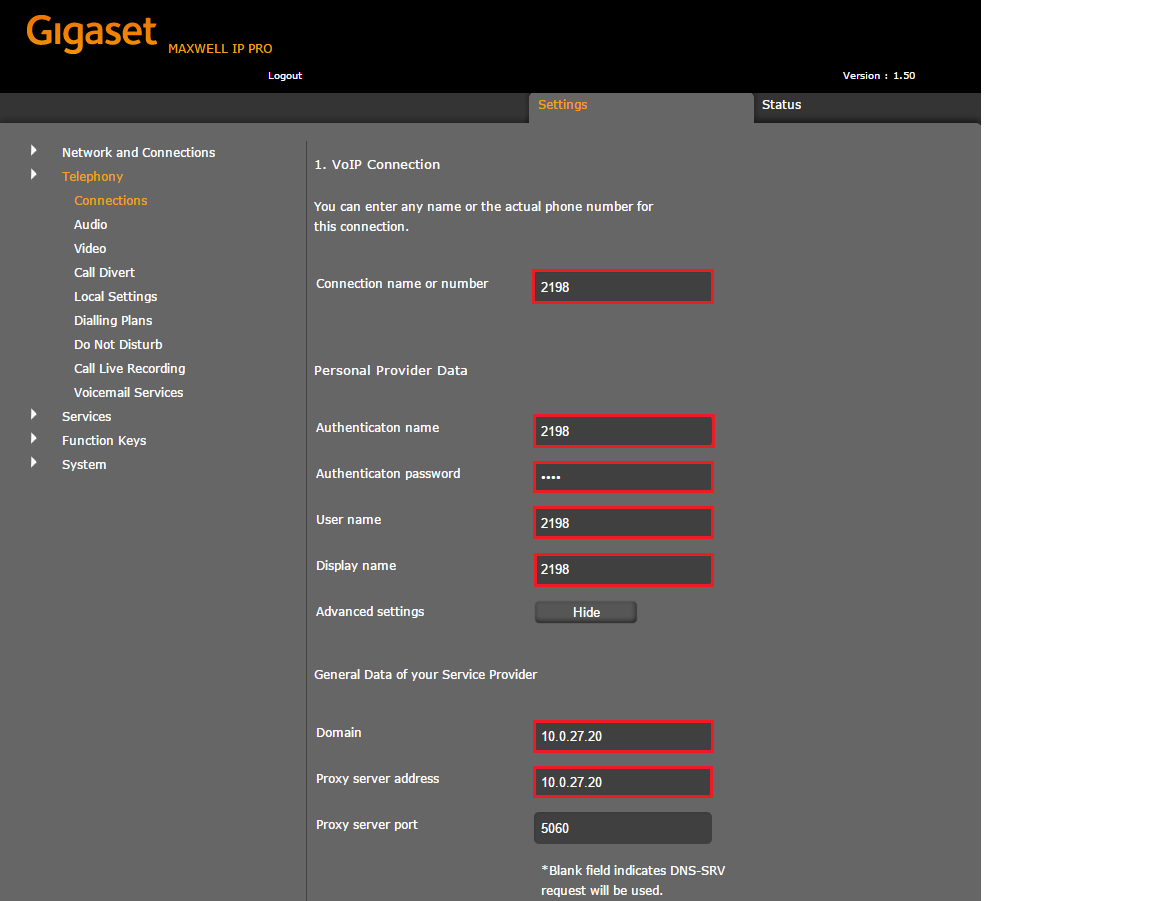Image resolution: width=1152 pixels, height=901 pixels.
Task: Open Voicemail Services page
Action: 128,393
